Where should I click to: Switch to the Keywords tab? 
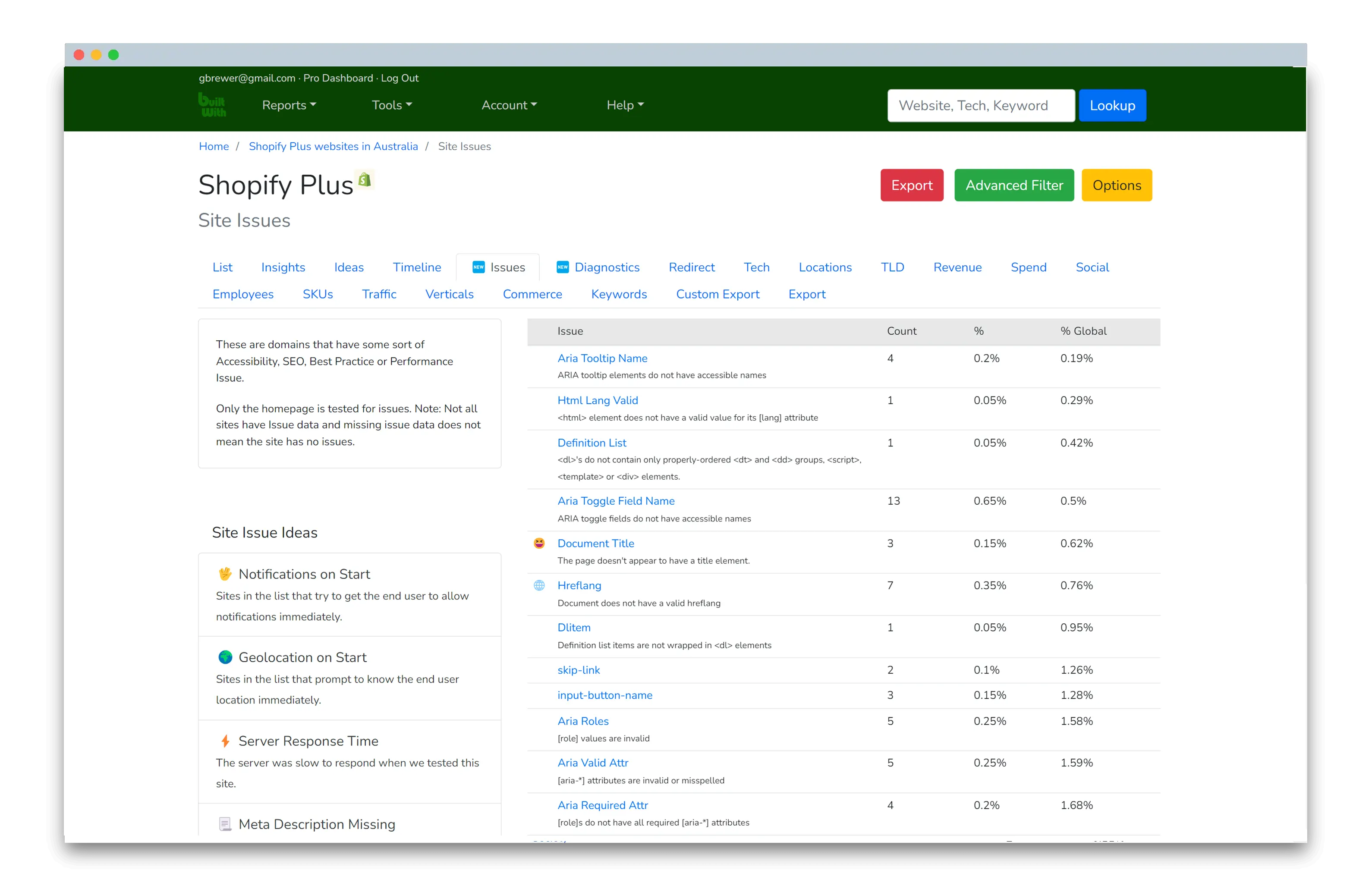click(619, 294)
